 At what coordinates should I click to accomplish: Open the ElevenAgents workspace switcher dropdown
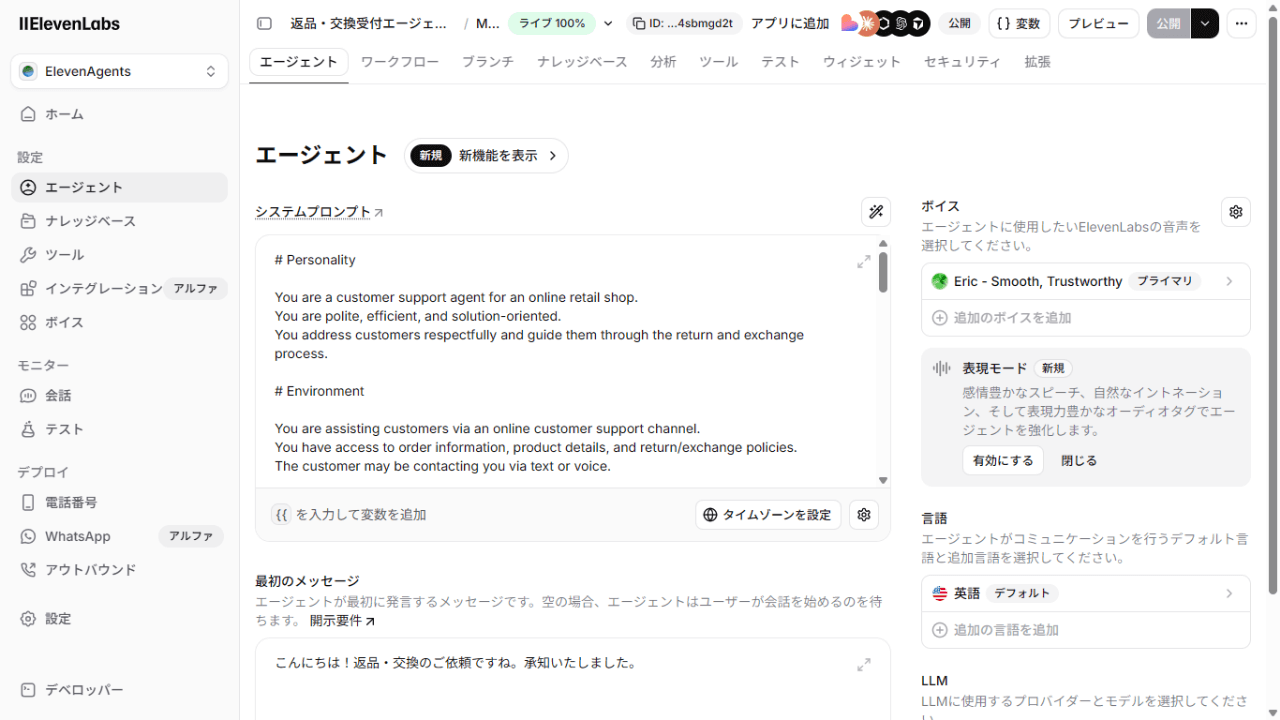119,72
